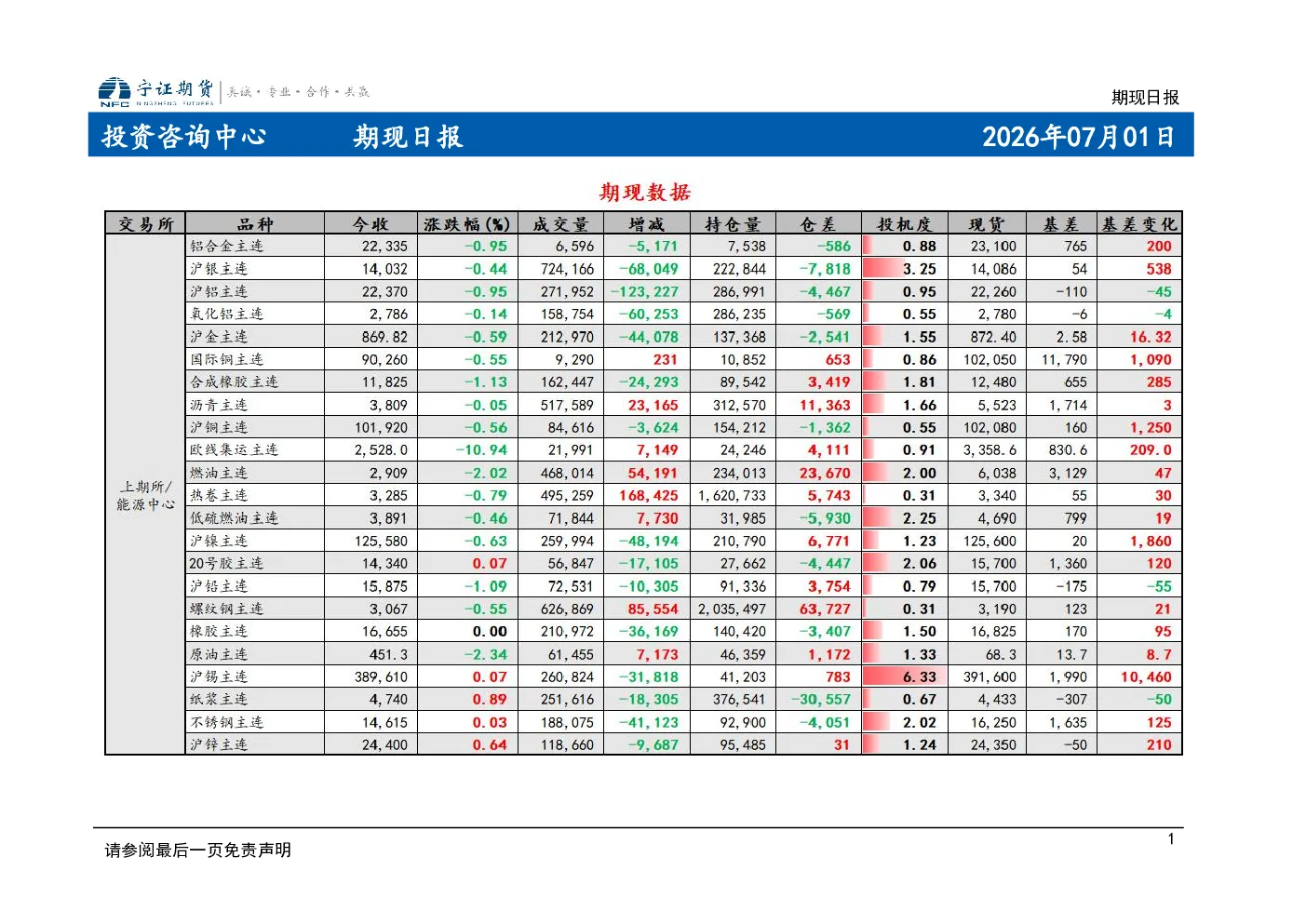Select the 20号胶主连 row name
Image resolution: width=1306 pixels, height=924 pixels.
click(x=226, y=563)
